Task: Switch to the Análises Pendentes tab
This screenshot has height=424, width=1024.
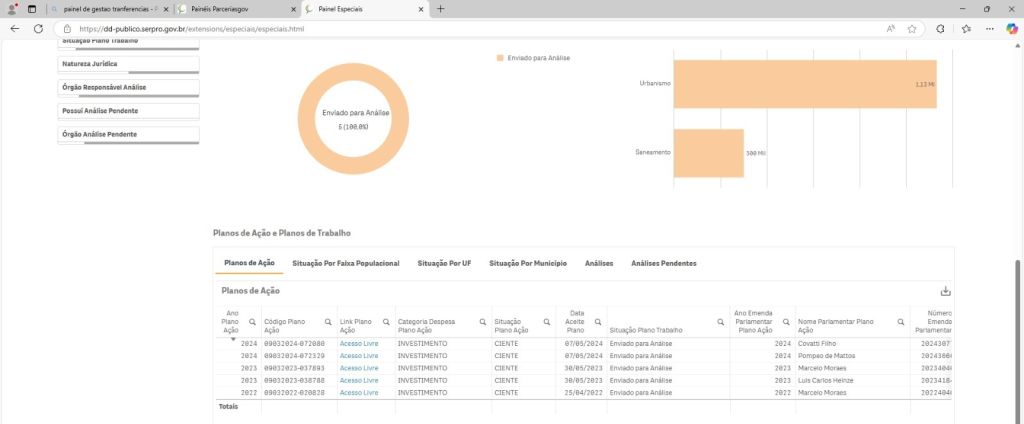Action: coord(664,263)
